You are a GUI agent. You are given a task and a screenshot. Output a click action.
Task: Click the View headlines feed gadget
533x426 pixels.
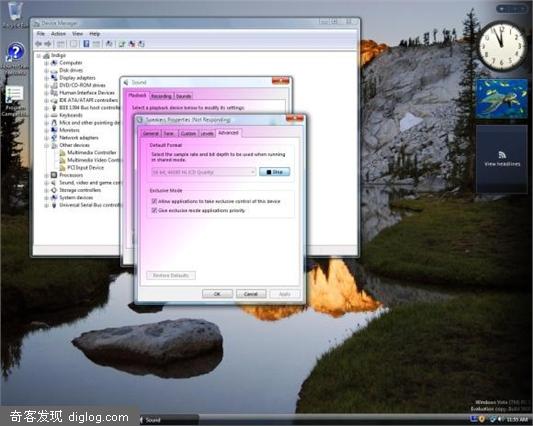[x=502, y=159]
